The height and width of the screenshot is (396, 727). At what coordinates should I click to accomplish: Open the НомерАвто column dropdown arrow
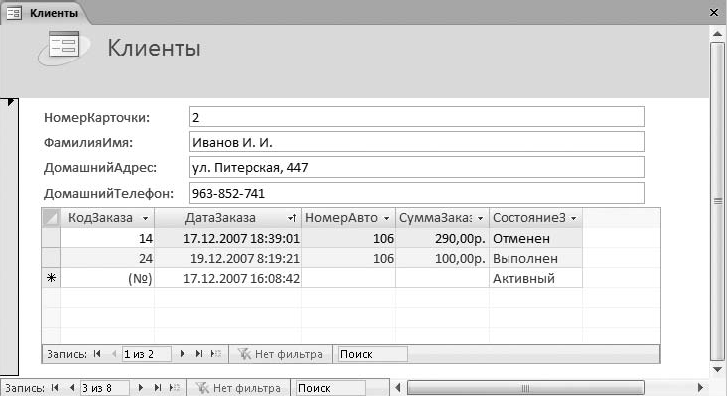pyautogui.click(x=386, y=218)
